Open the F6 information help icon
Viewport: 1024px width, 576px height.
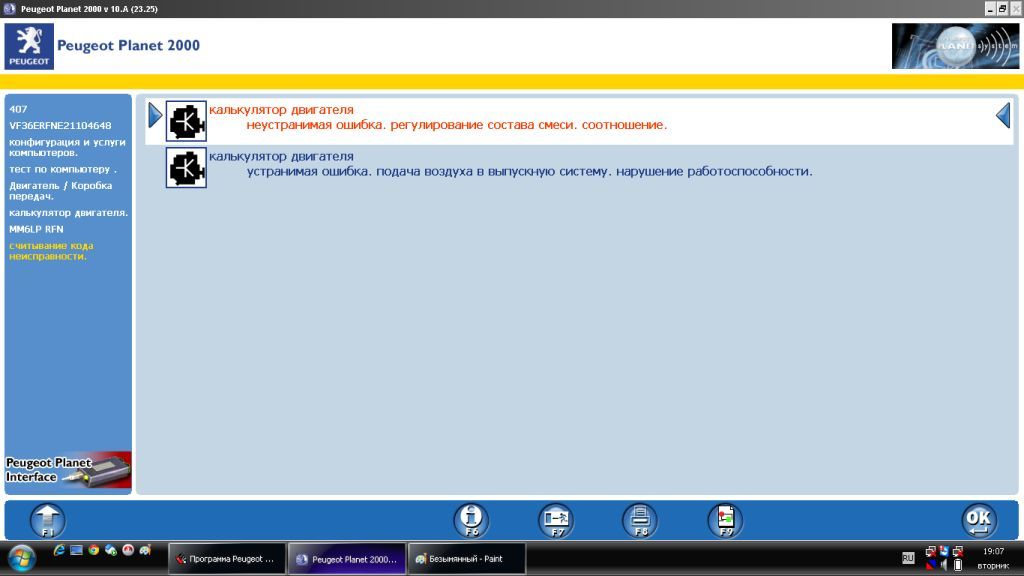(x=471, y=520)
